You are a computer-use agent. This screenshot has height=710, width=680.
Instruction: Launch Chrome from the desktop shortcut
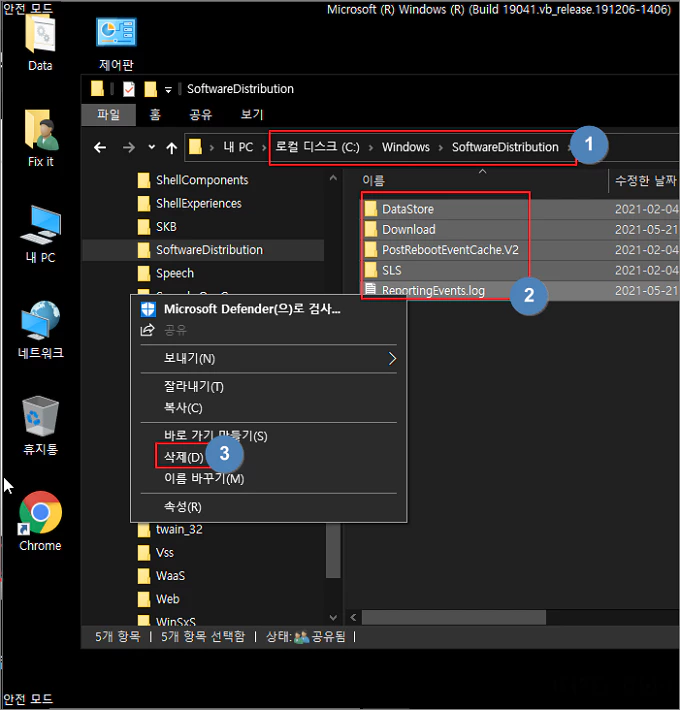(x=40, y=521)
